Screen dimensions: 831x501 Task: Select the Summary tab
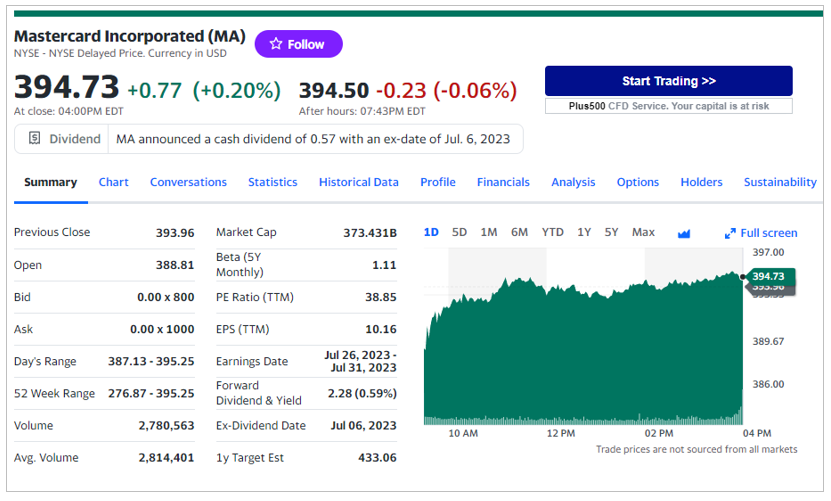tap(50, 182)
